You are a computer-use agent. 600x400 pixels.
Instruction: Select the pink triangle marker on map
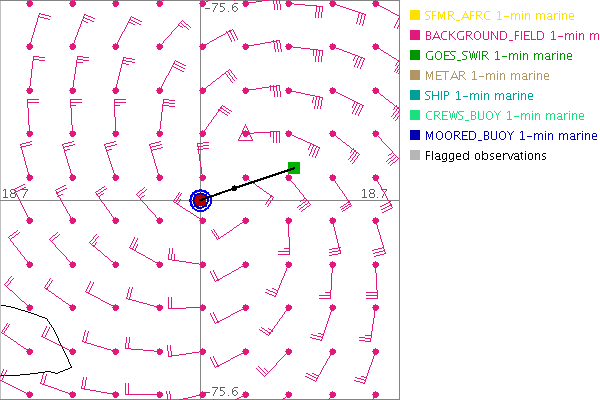245,130
